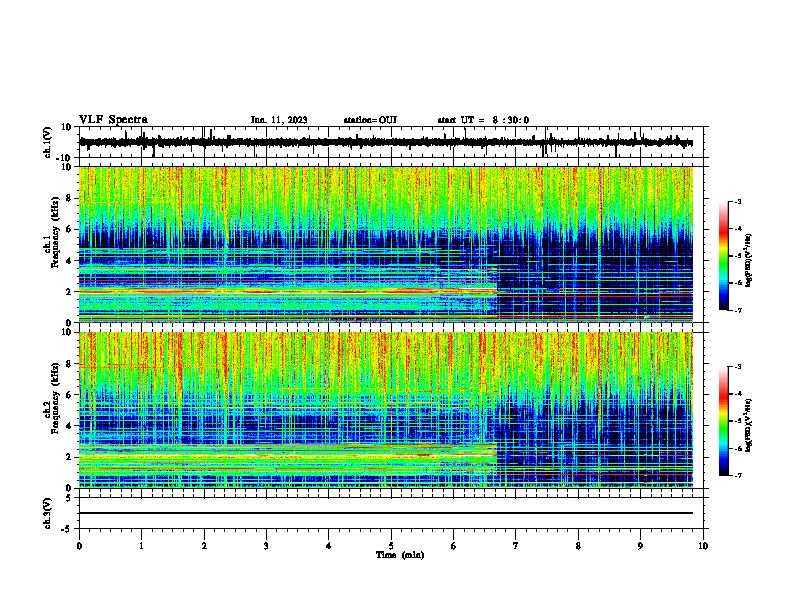This screenshot has height=612, width=792.
Task: Select the "start UT = 8 :30: 0" label
Action: [483, 120]
